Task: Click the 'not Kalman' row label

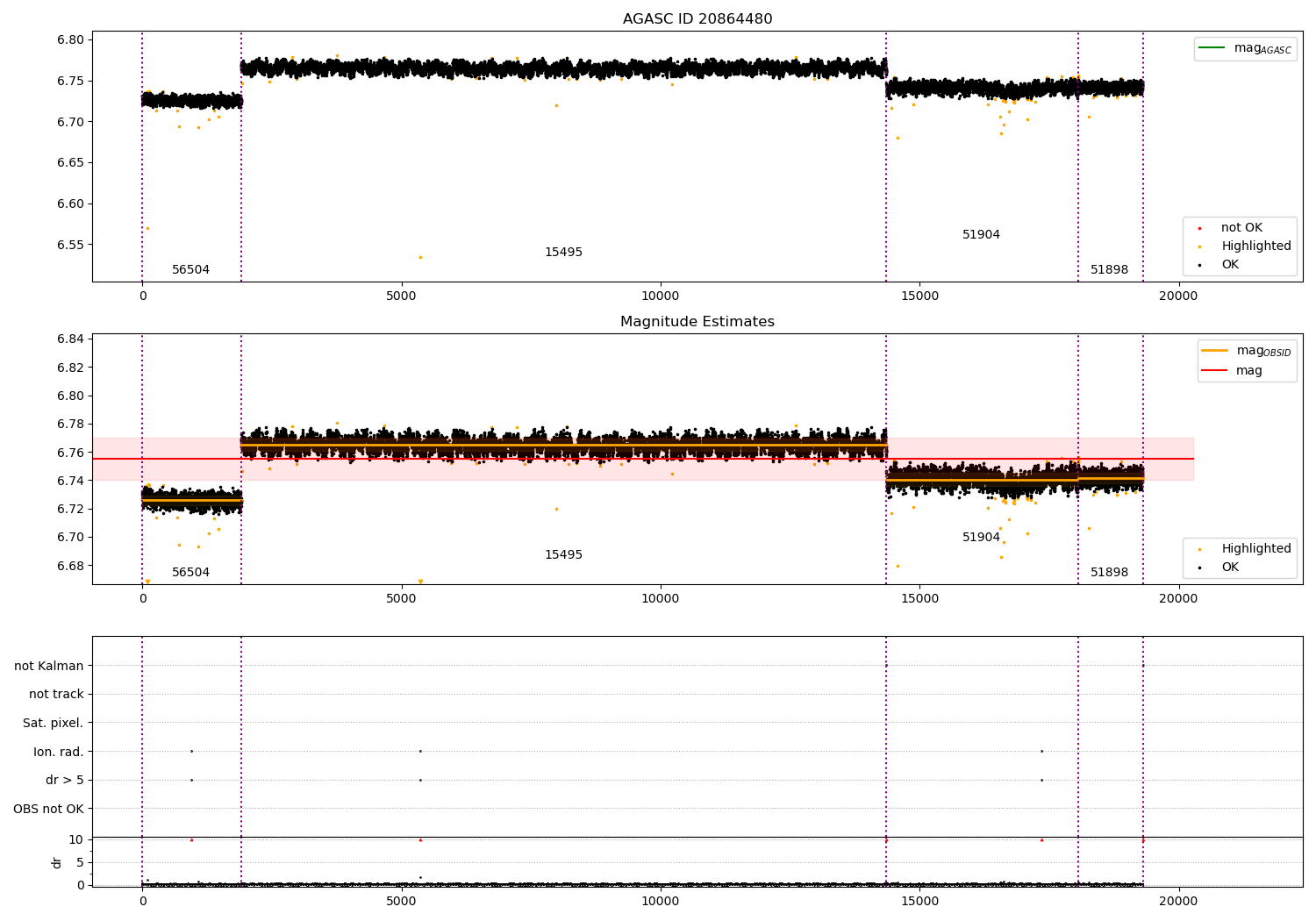Action: tap(49, 667)
